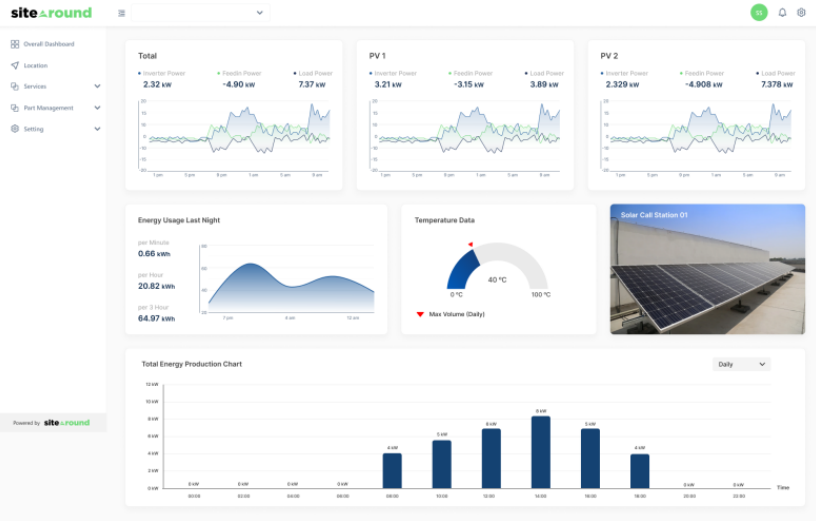
Task: Click the sidebar collapse menu icon
Action: (x=122, y=13)
